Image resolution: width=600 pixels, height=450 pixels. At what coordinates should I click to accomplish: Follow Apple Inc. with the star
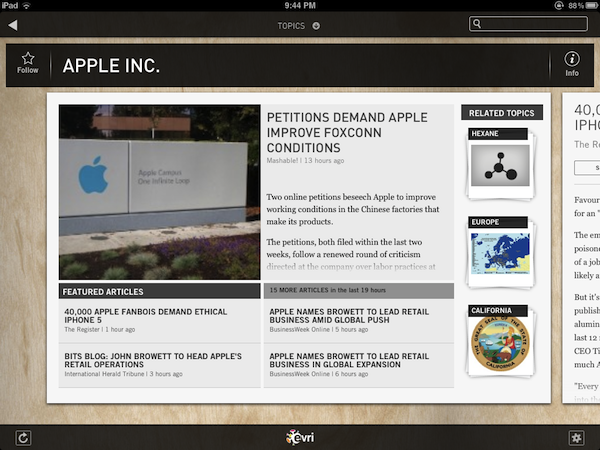click(28, 63)
